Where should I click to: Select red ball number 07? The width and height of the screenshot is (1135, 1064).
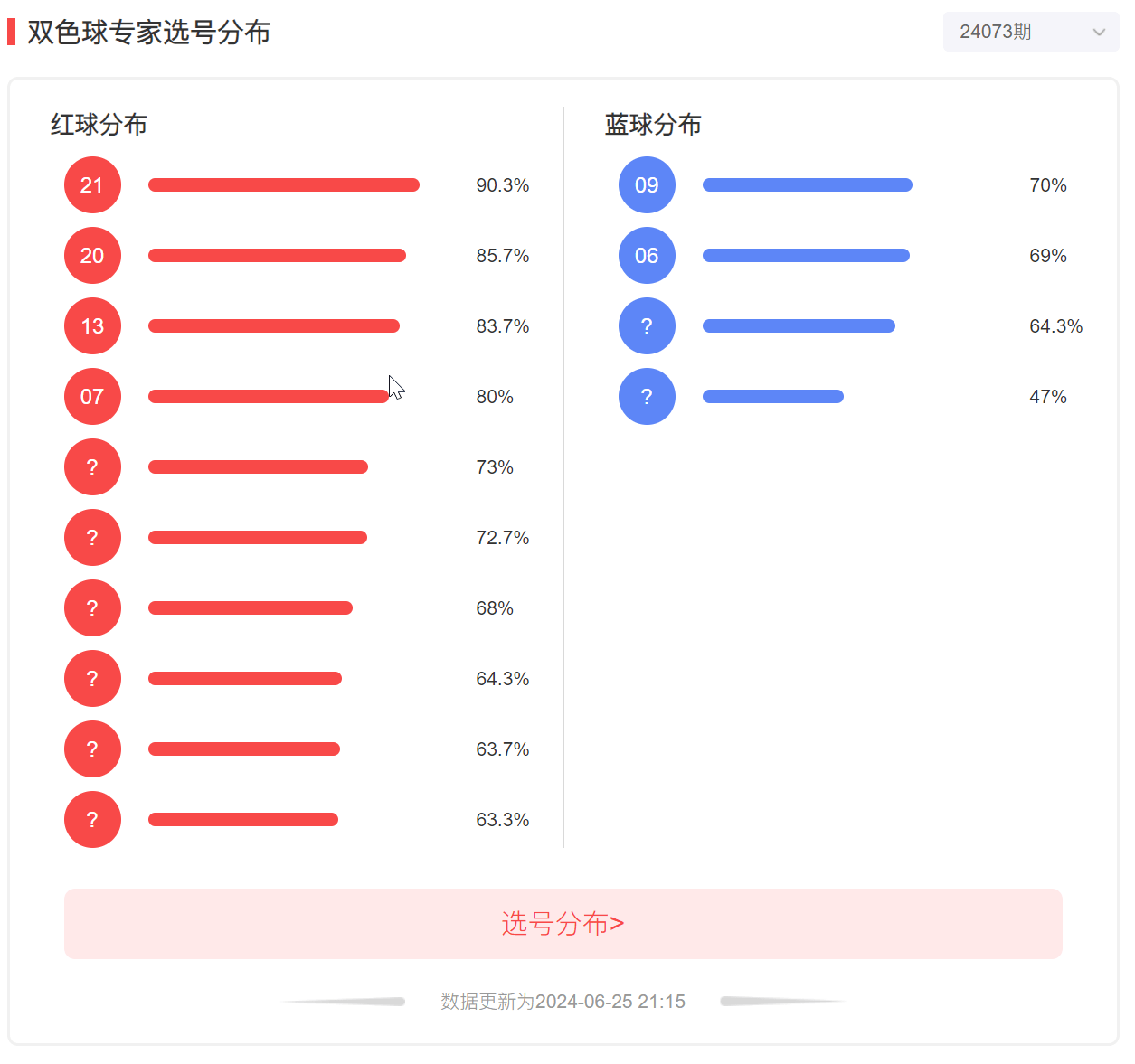pos(92,397)
